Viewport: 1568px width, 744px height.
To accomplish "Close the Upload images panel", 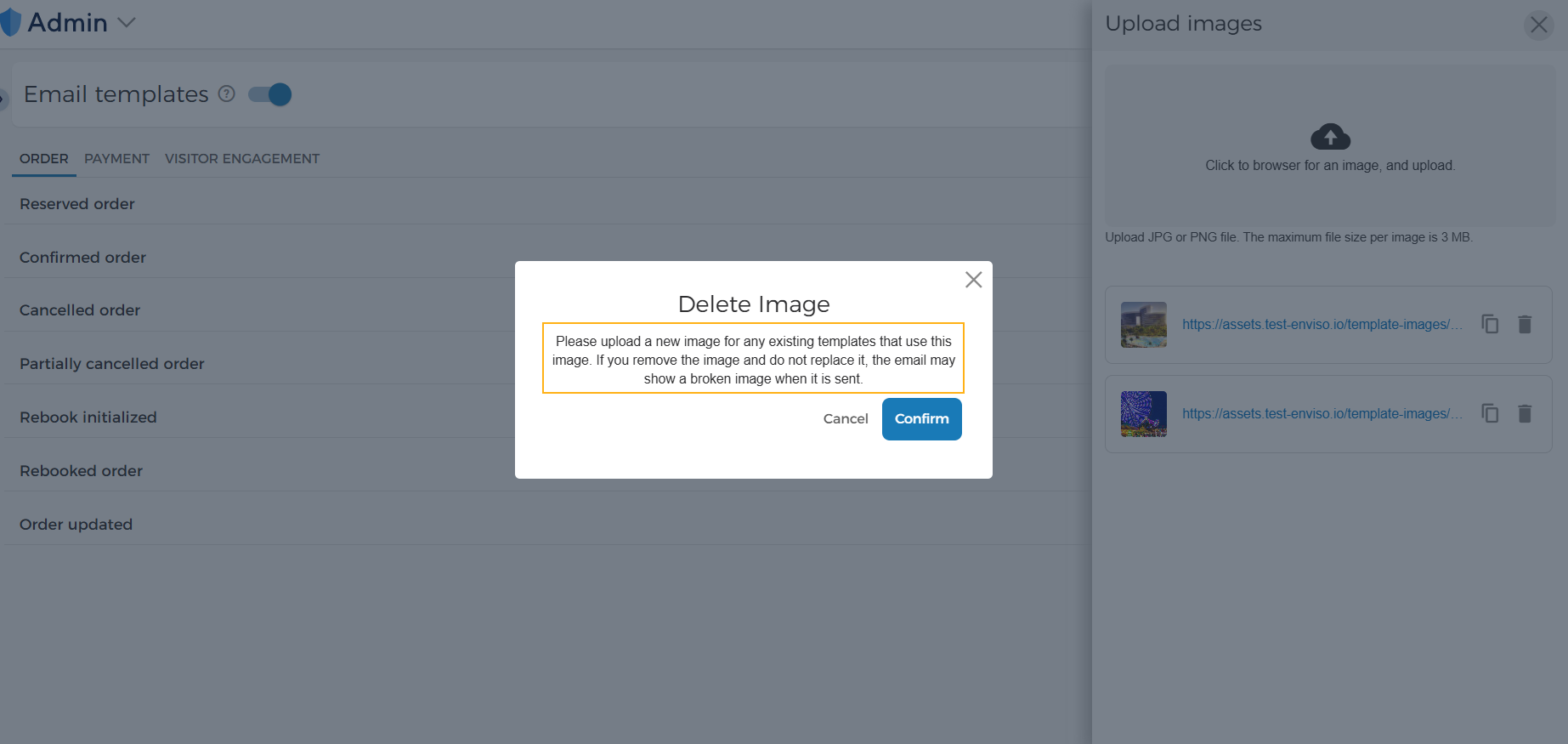I will point(1539,25).
